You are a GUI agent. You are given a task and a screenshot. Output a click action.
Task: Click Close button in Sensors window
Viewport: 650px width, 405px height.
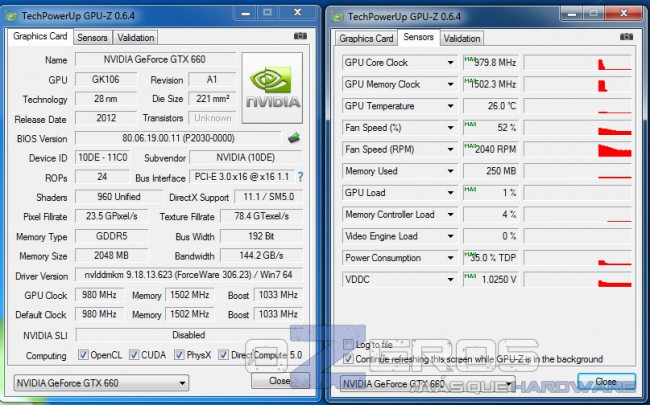pyautogui.click(x=606, y=381)
